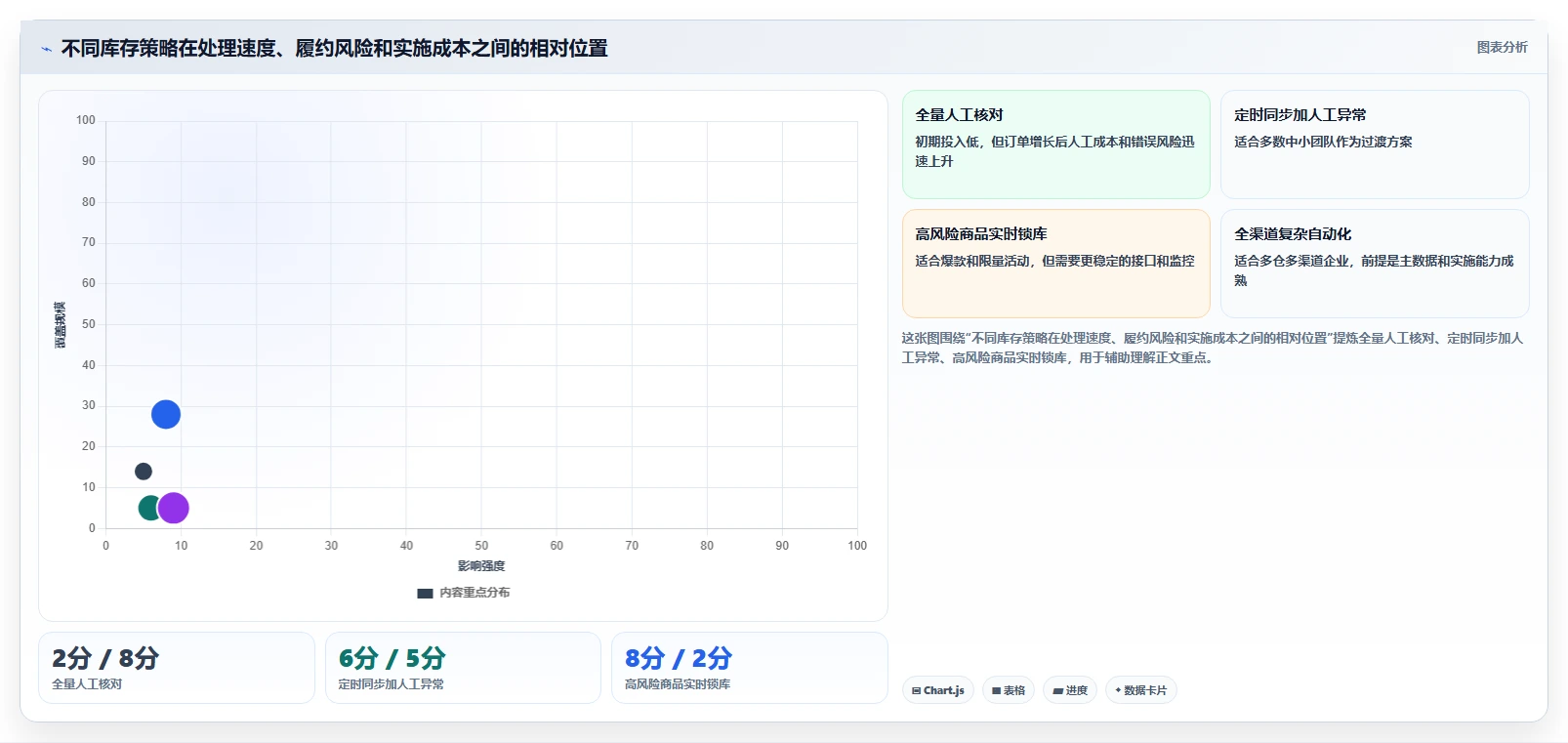This screenshot has width=1568, height=743.
Task: Click the 进度 tag
Action: (1069, 690)
